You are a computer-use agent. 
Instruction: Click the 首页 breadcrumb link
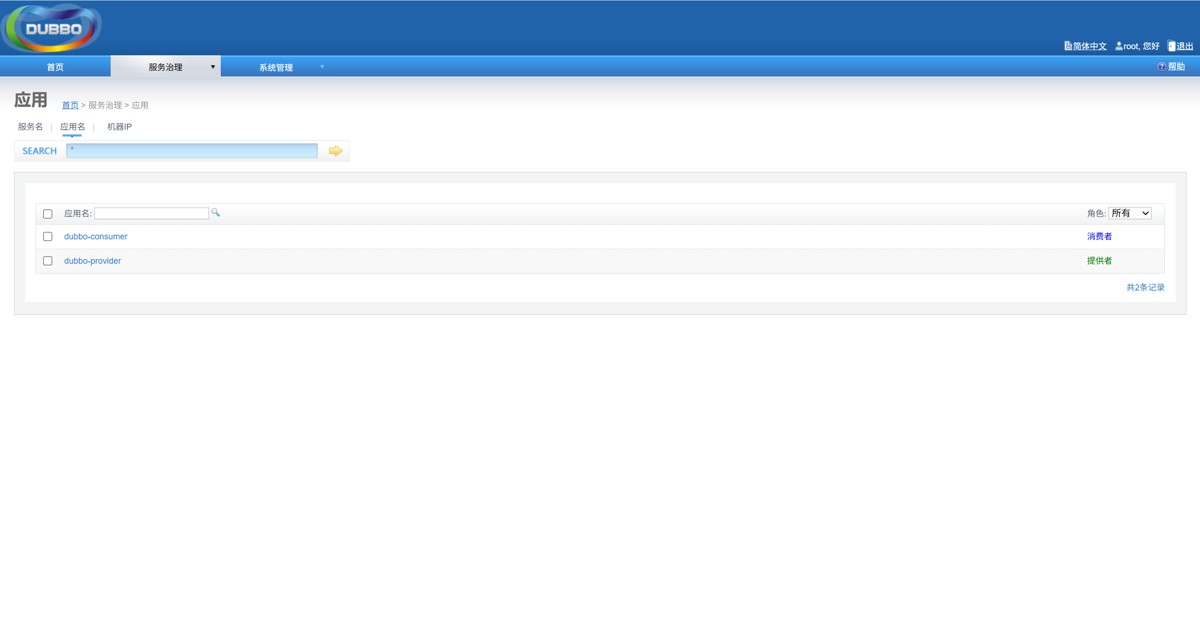[70, 105]
